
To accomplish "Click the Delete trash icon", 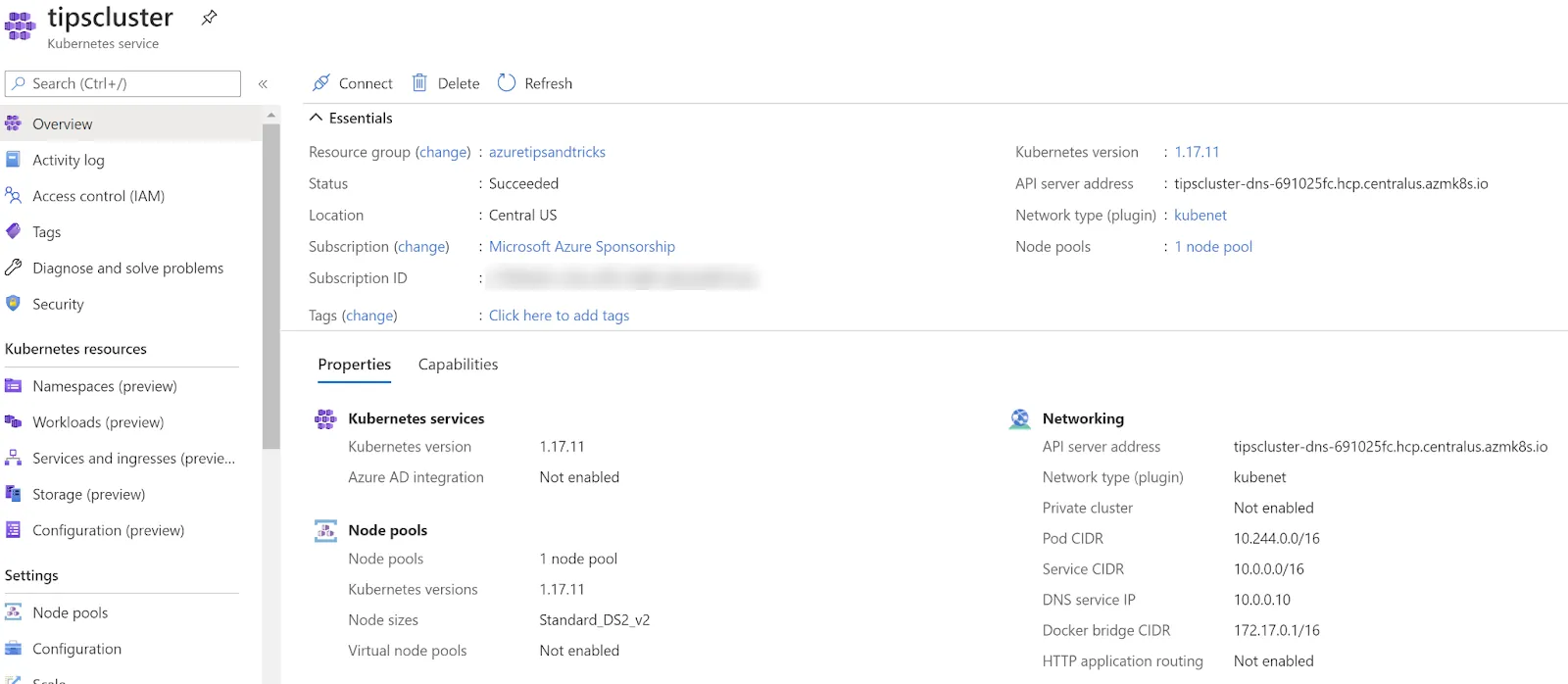I will (x=419, y=83).
